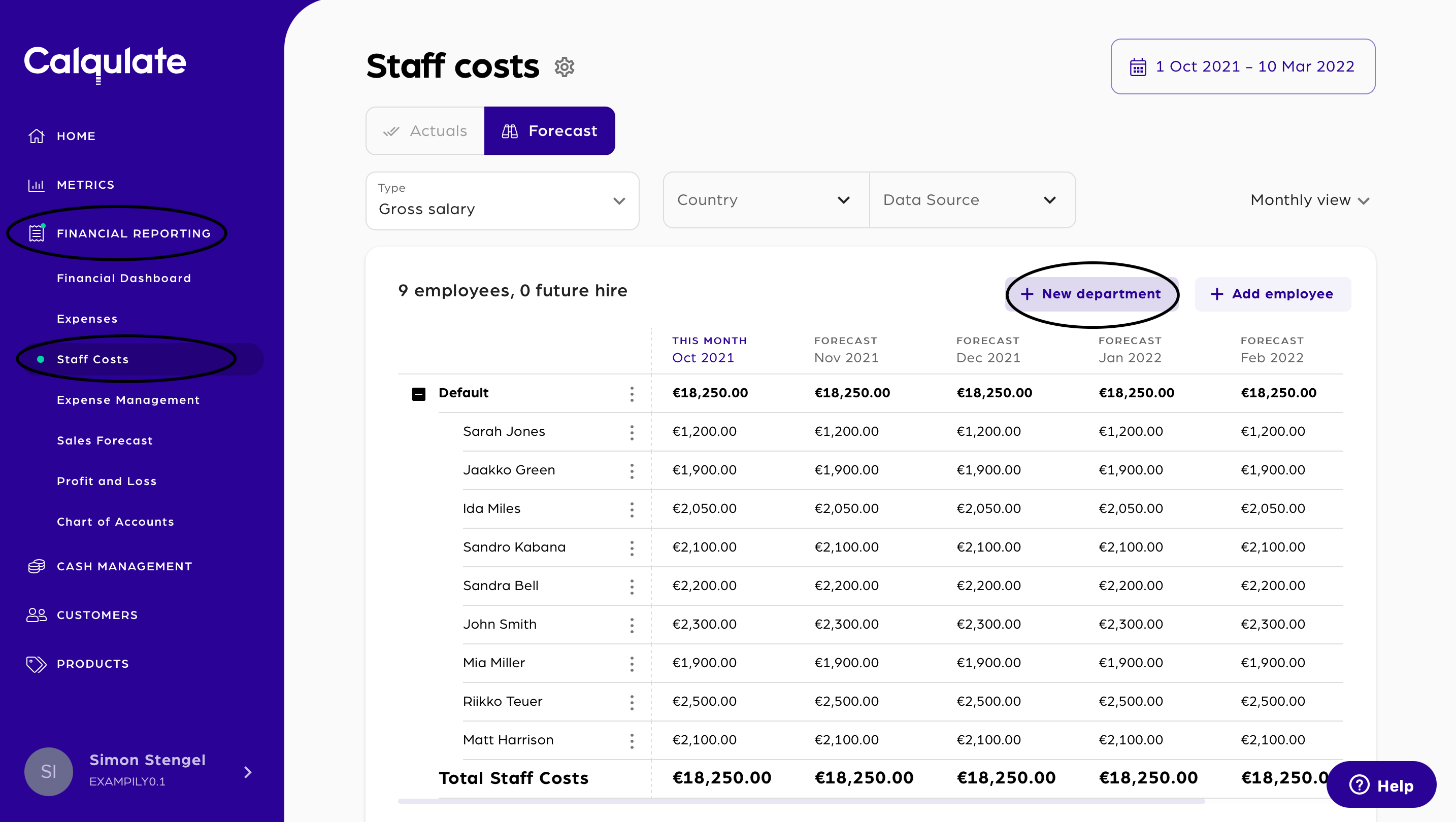
Task: Go to HOME section
Action: [76, 136]
